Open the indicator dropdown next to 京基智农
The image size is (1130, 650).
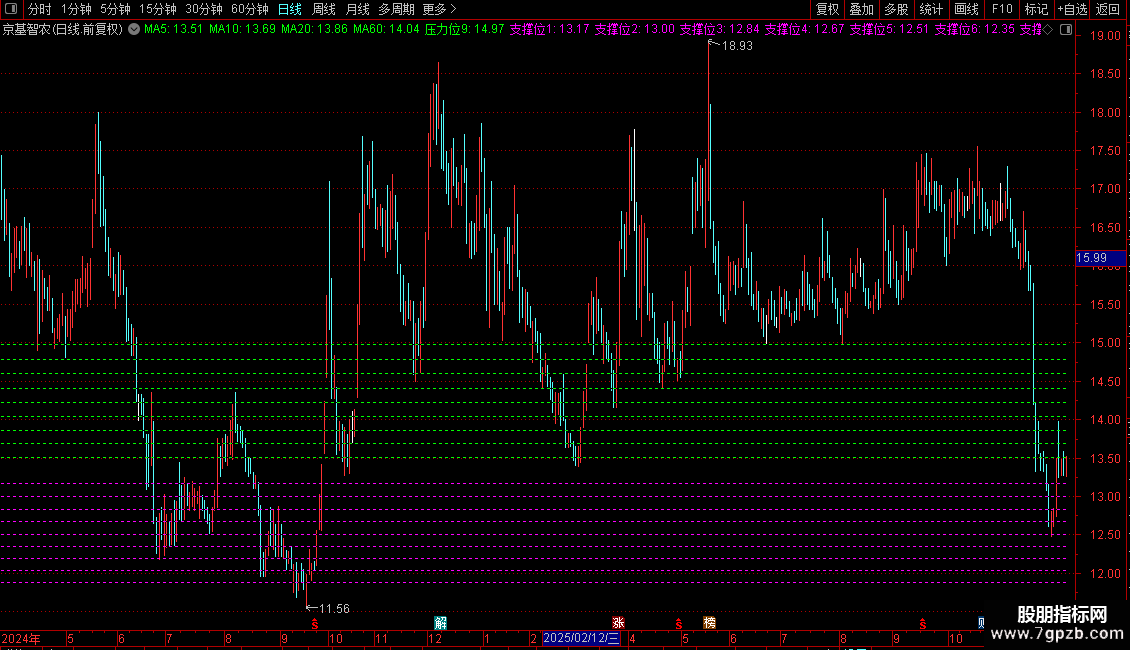coord(134,30)
